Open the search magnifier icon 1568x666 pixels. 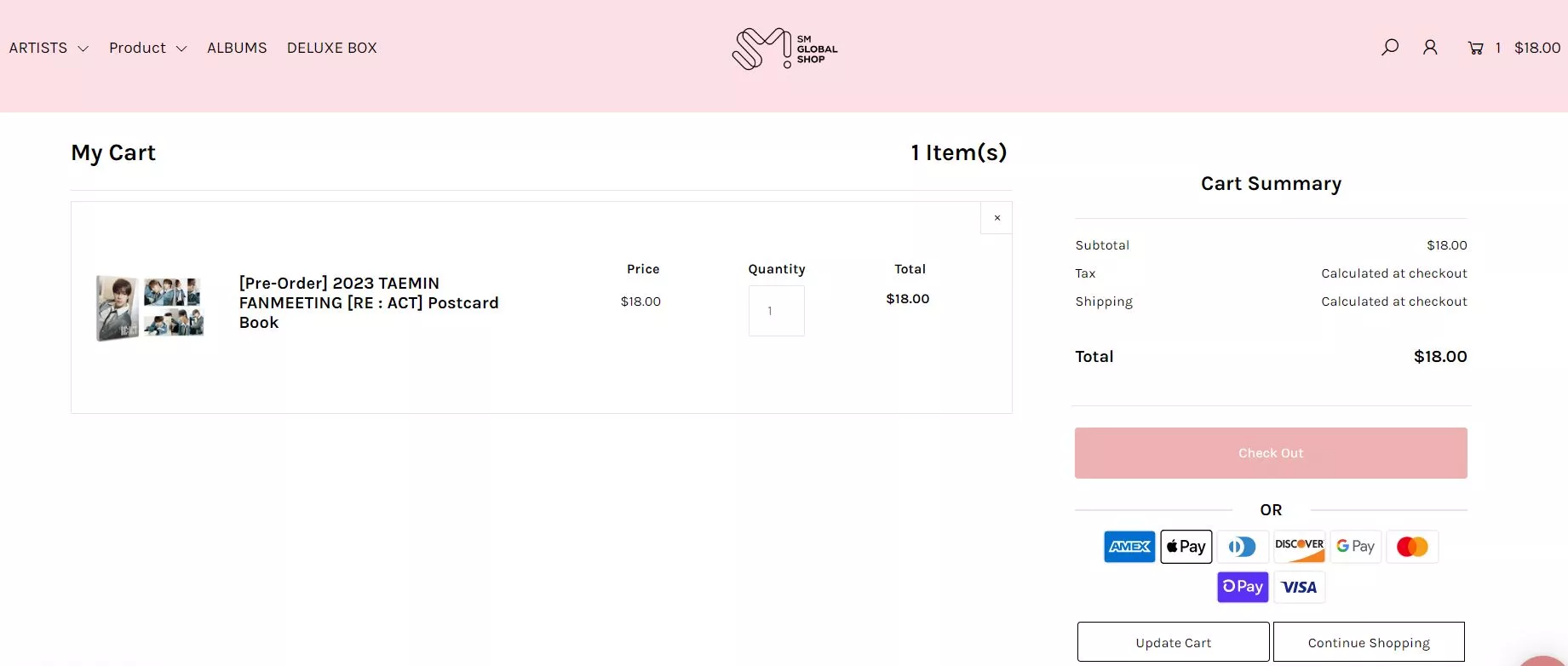pyautogui.click(x=1390, y=48)
